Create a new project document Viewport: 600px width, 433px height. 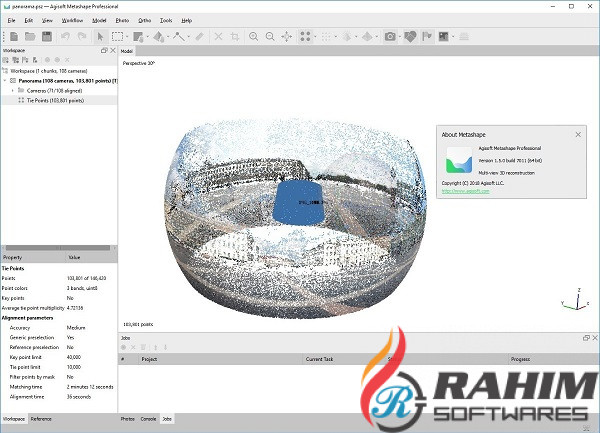tap(14, 37)
